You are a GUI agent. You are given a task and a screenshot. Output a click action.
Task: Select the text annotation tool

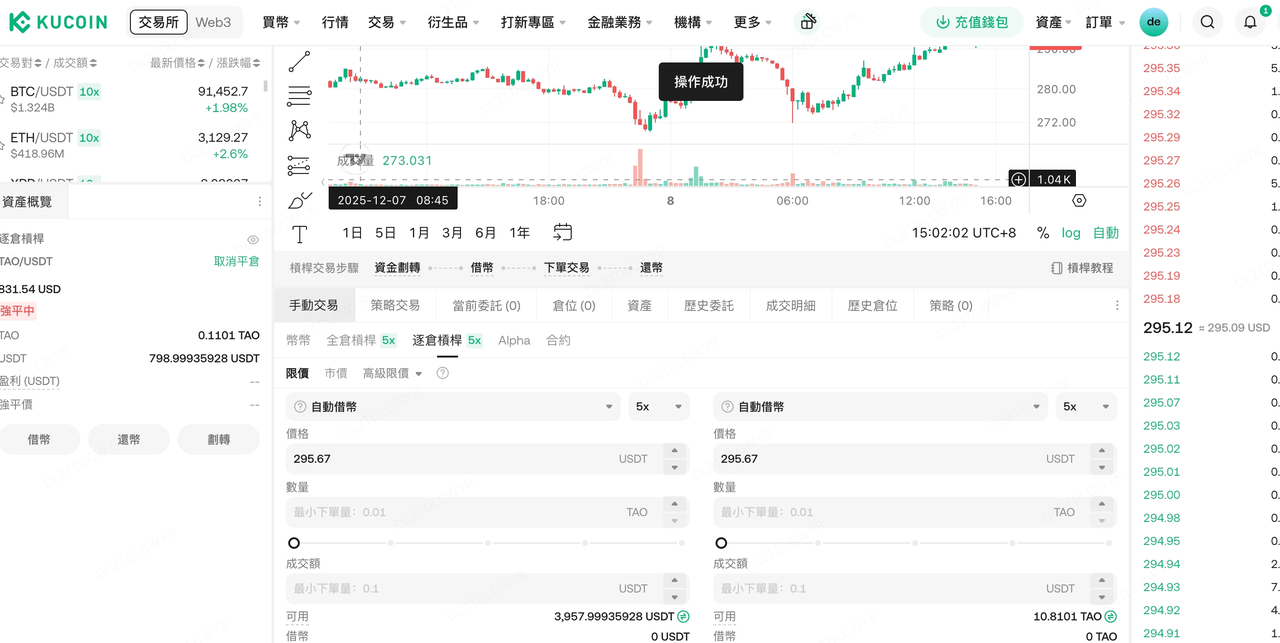tap(299, 234)
